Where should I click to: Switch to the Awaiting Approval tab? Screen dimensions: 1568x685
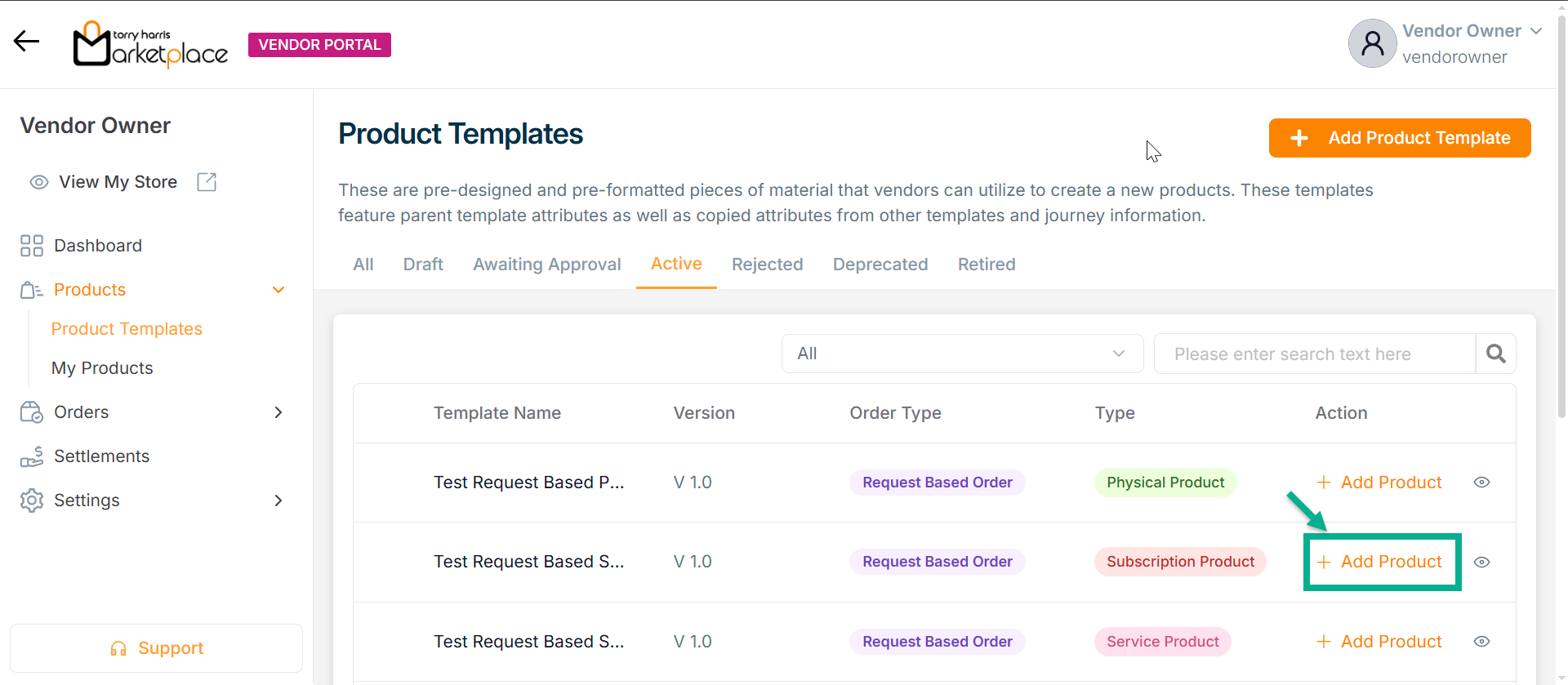pos(546,265)
